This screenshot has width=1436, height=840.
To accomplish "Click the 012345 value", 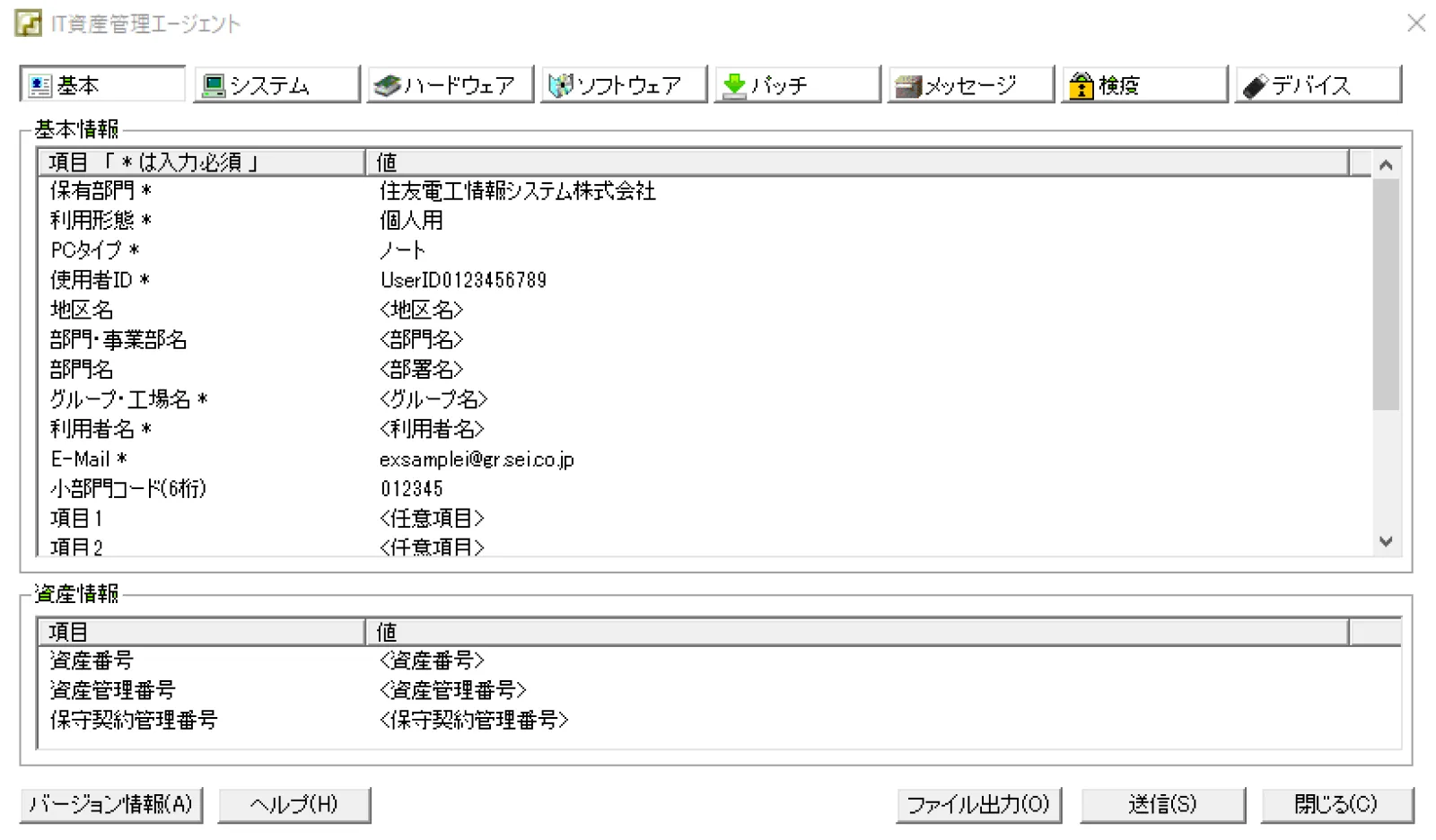I will (x=412, y=489).
